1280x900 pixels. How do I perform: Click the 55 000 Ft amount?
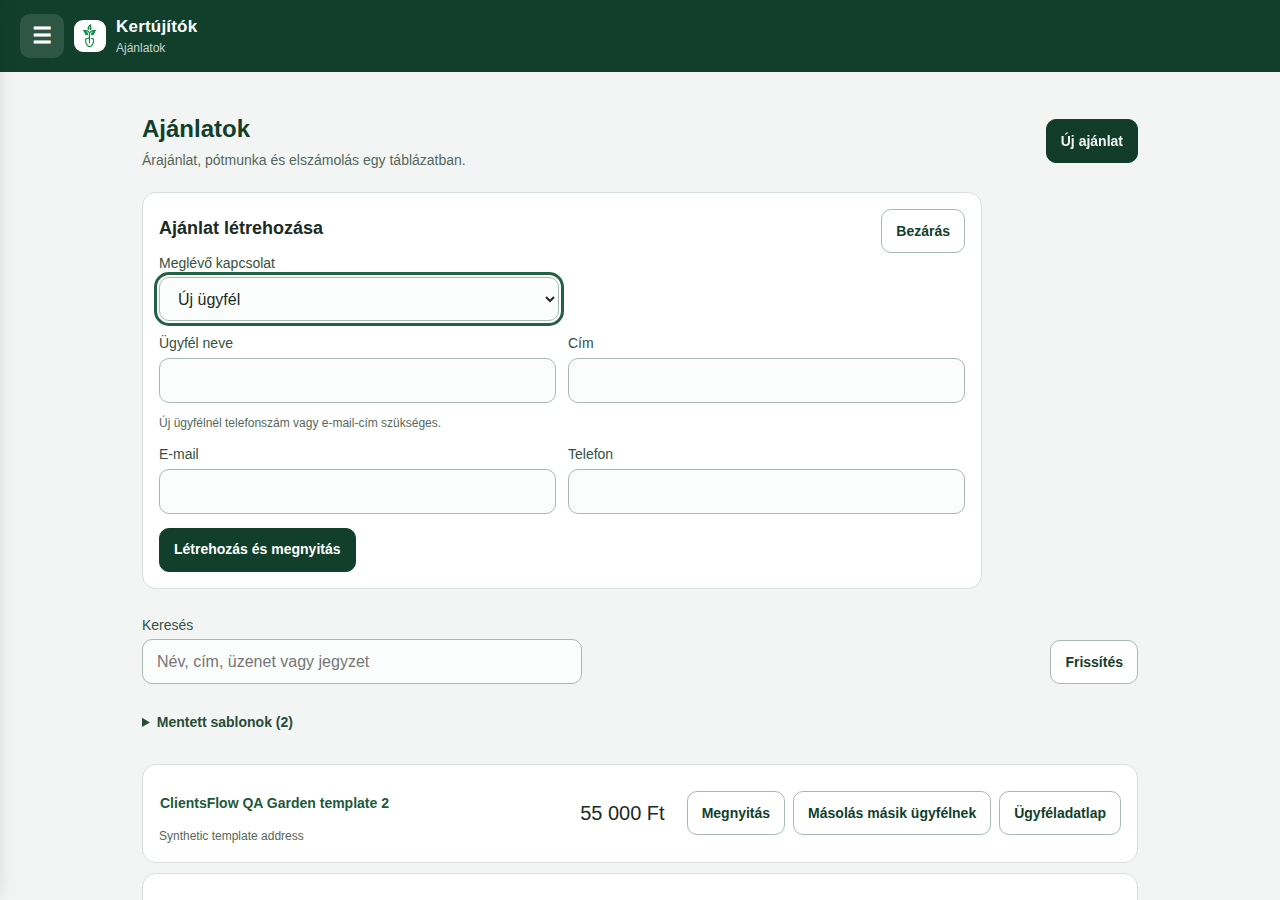(622, 813)
